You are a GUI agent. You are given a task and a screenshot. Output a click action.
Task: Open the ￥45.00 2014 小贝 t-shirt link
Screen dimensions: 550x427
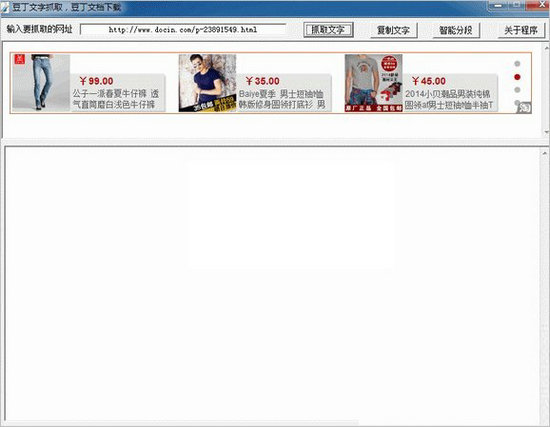[x=449, y=99]
